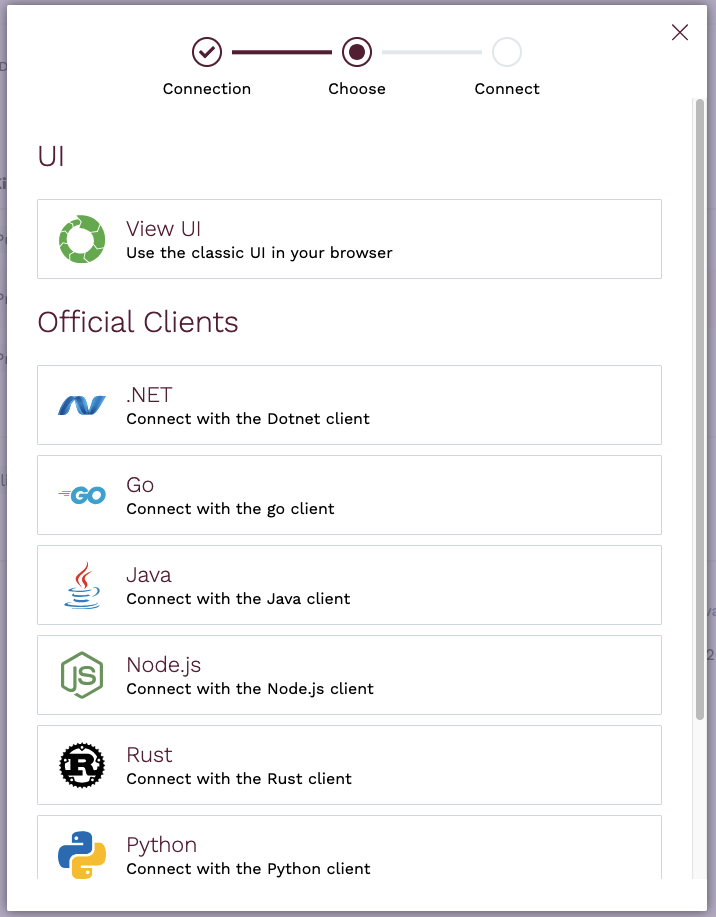The height and width of the screenshot is (917, 716).
Task: Choose "Connect with the go client" text
Action: tap(230, 509)
